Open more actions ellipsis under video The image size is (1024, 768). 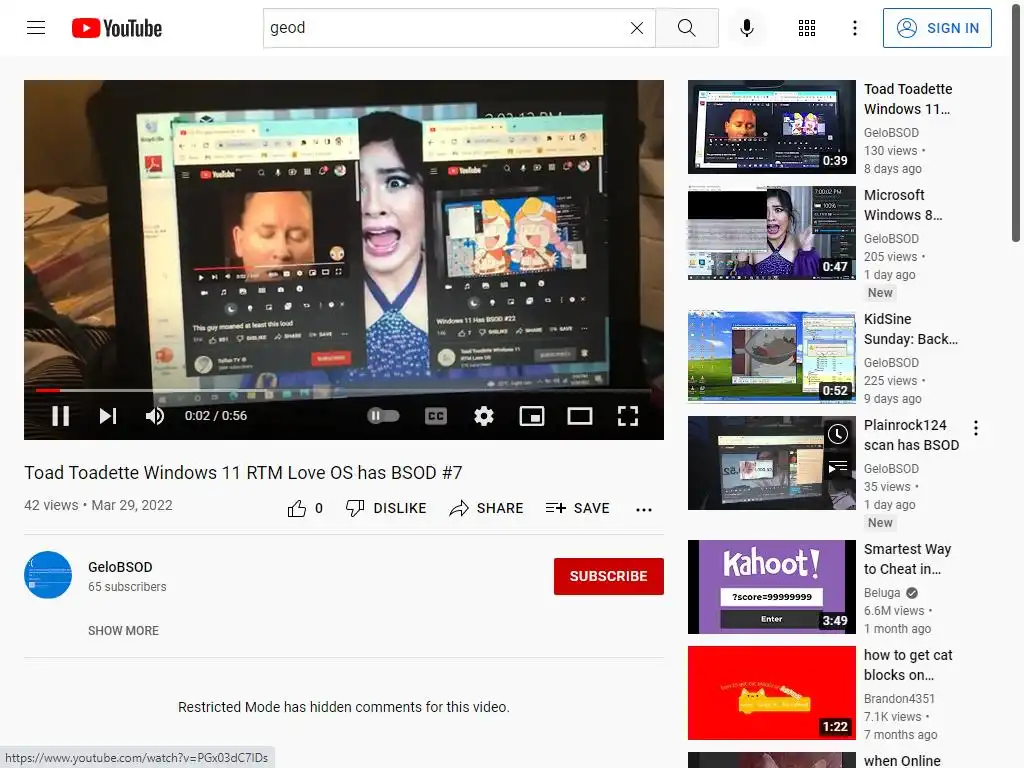[x=644, y=509]
